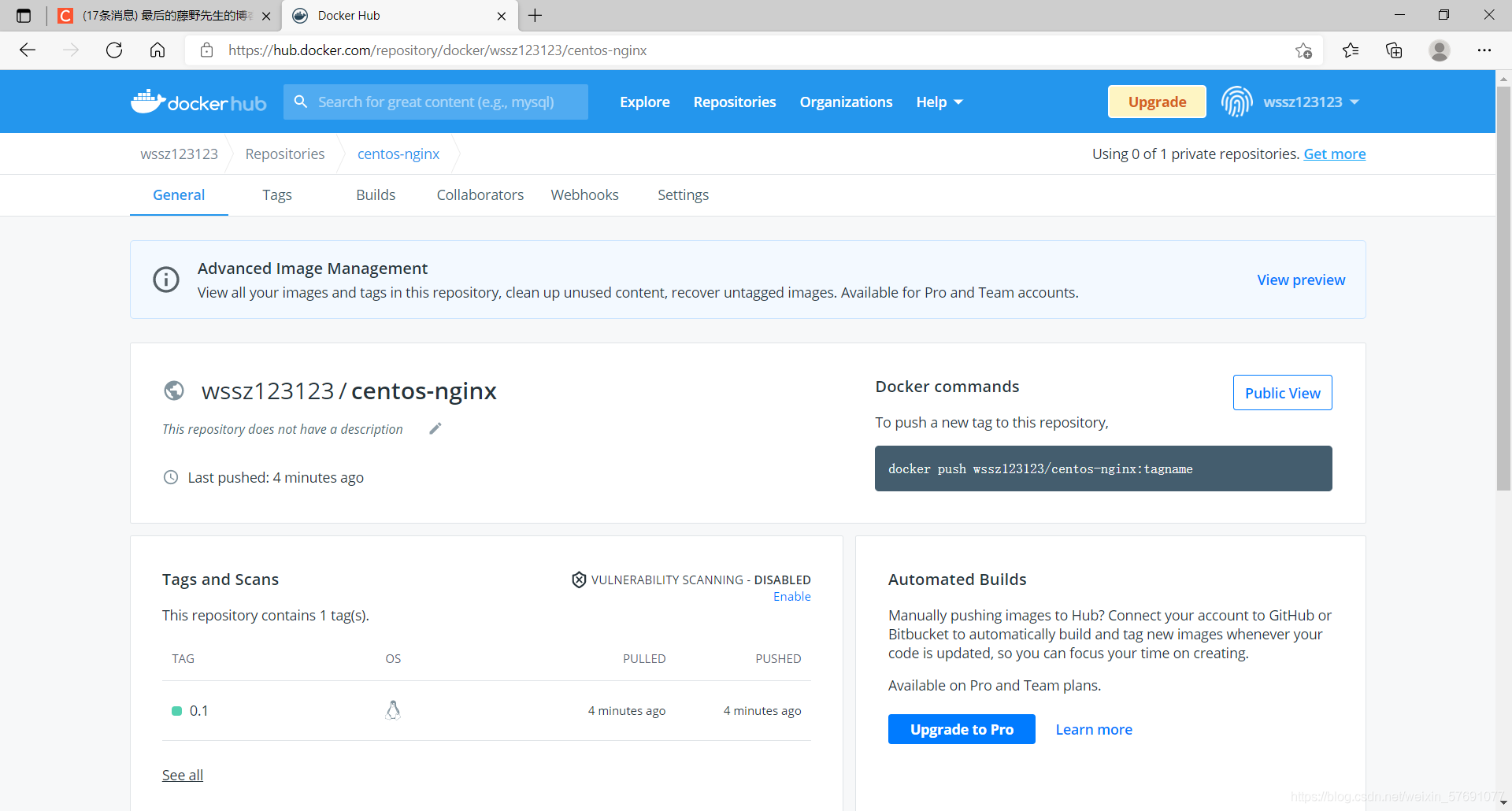
Task: Click the PUSHED column header
Action: coord(778,659)
